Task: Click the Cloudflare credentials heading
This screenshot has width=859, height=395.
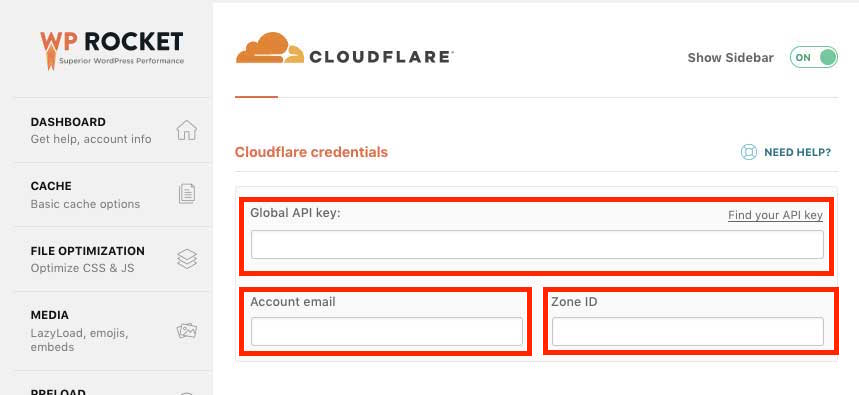Action: coord(311,152)
